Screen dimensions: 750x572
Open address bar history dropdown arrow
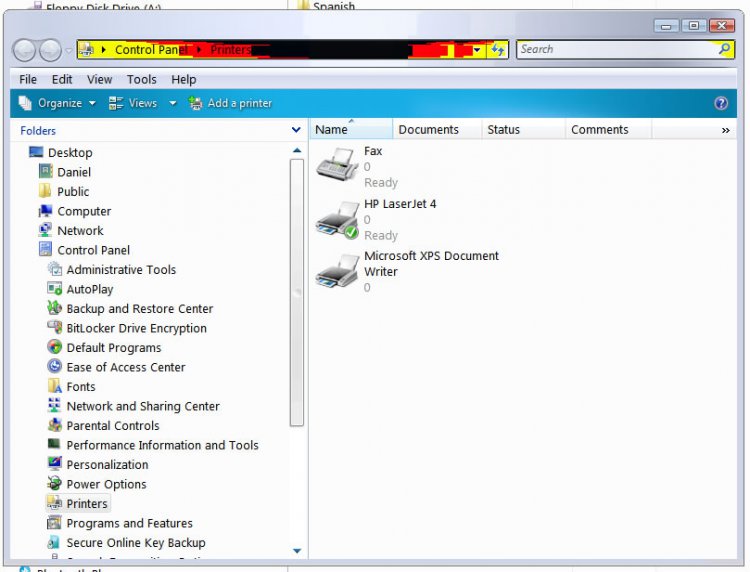(477, 50)
